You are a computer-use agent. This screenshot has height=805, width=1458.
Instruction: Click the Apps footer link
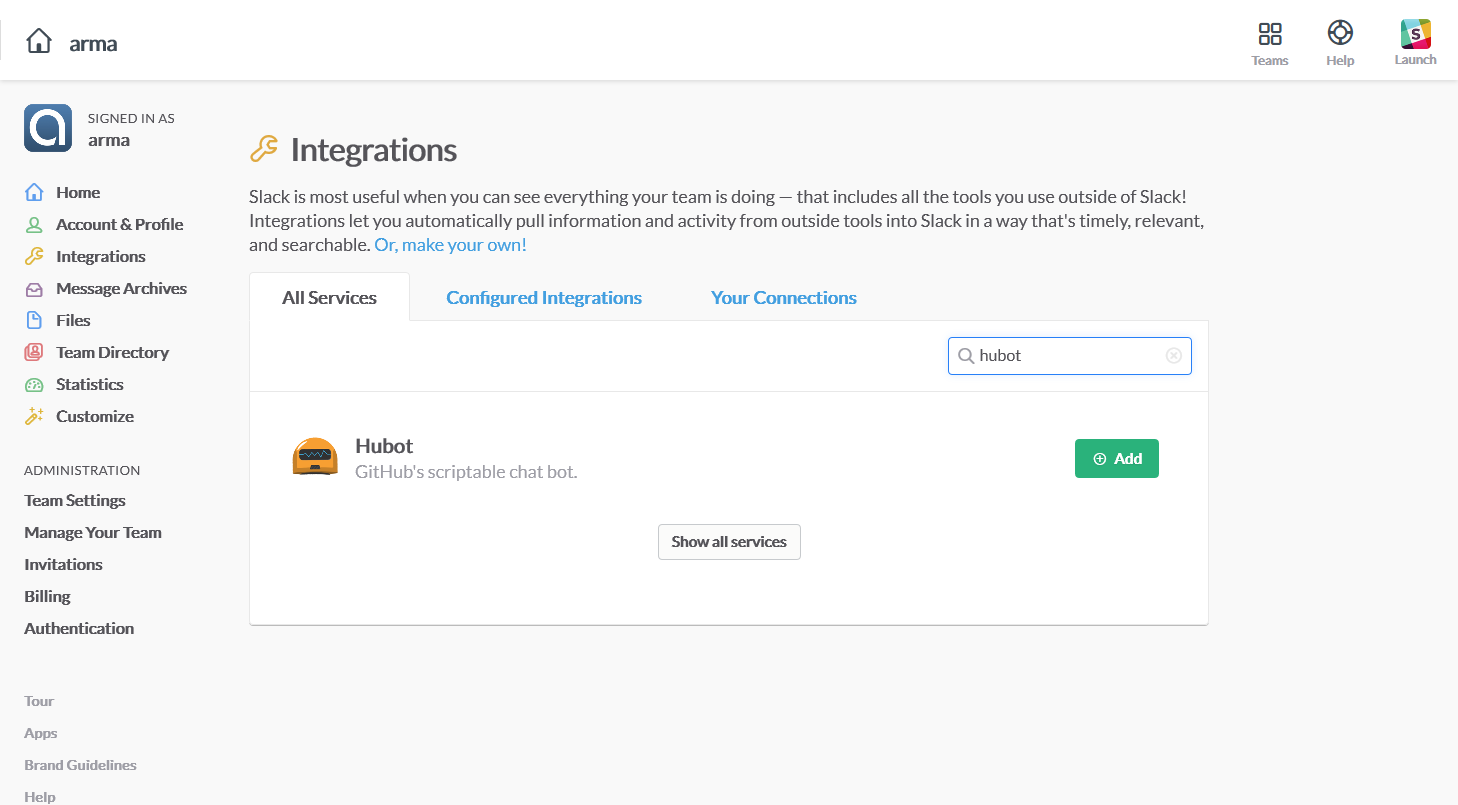[41, 733]
